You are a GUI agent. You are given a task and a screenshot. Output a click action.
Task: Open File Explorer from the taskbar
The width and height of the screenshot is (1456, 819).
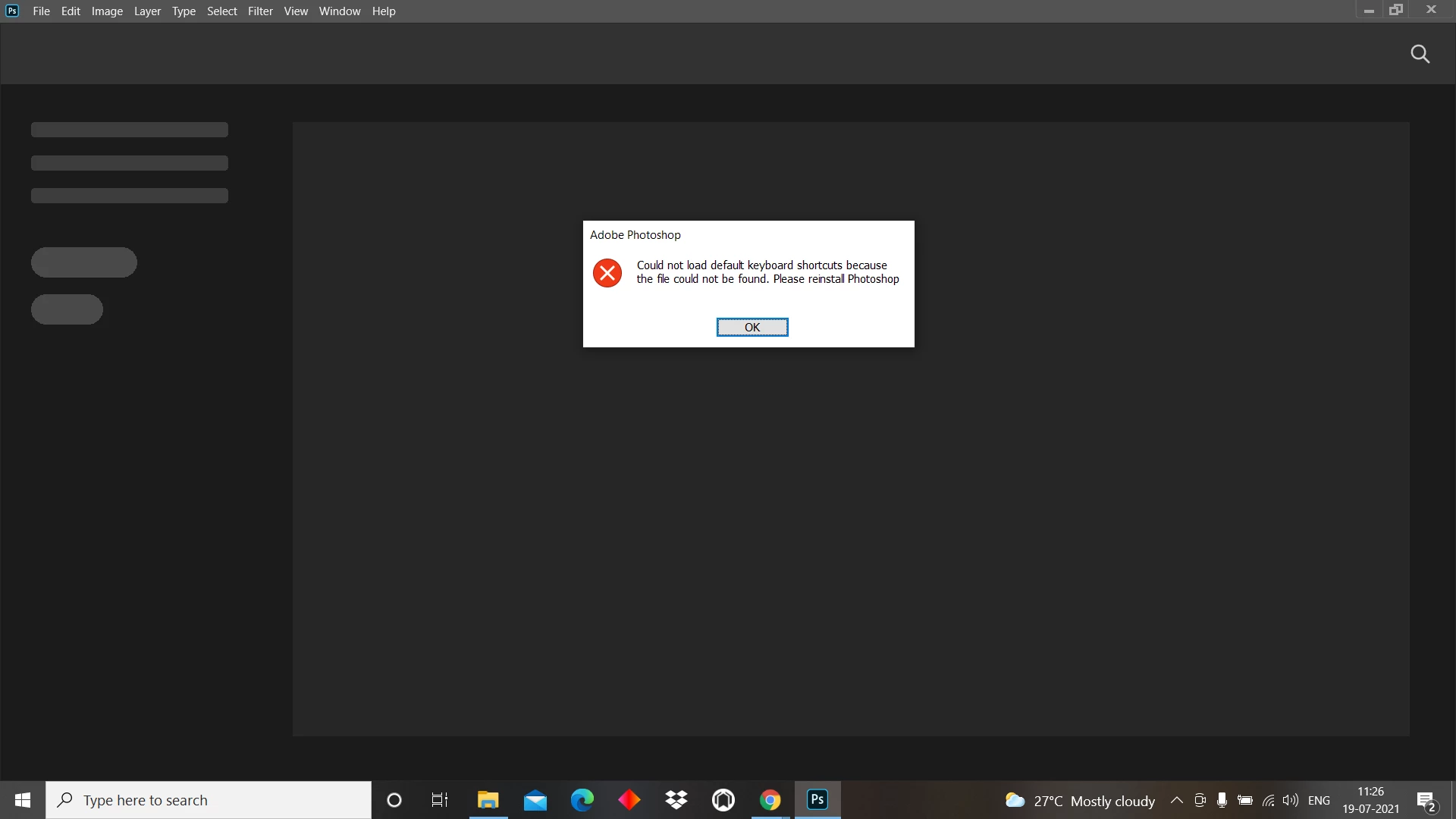(x=488, y=800)
